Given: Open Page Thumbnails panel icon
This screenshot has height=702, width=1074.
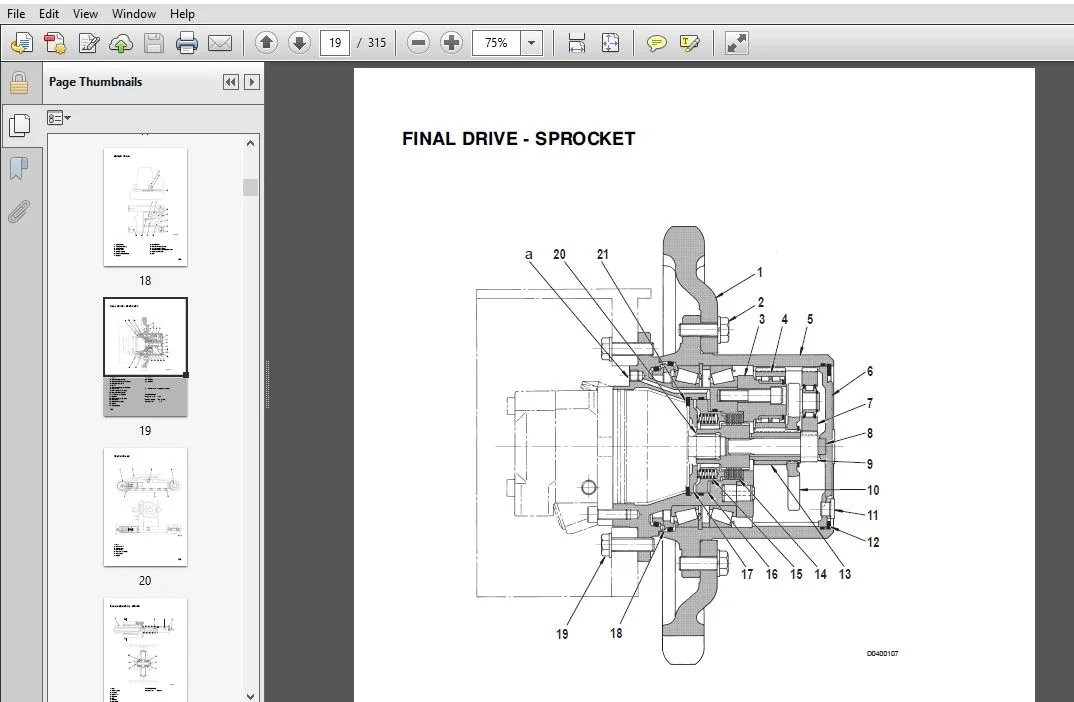Looking at the screenshot, I should pos(21,125).
